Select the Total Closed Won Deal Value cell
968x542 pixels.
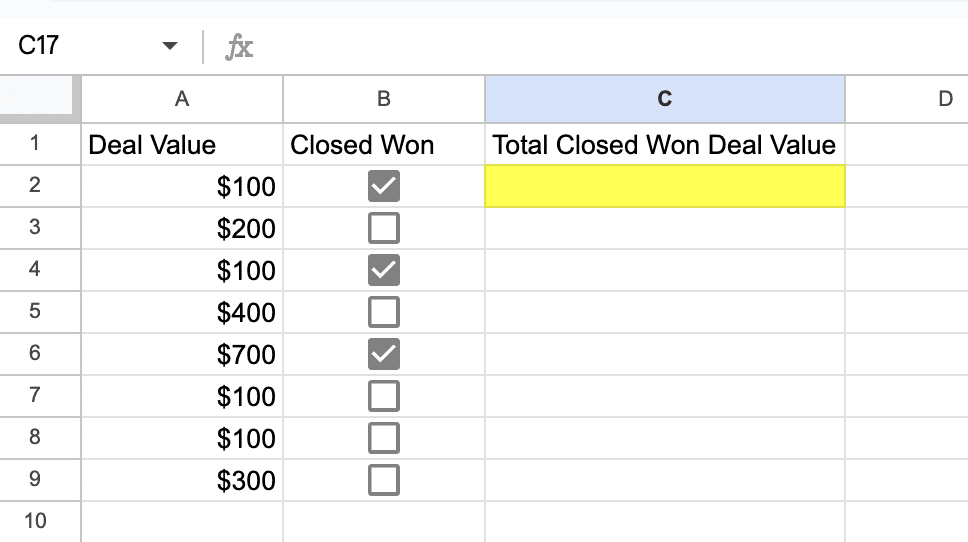(x=664, y=145)
